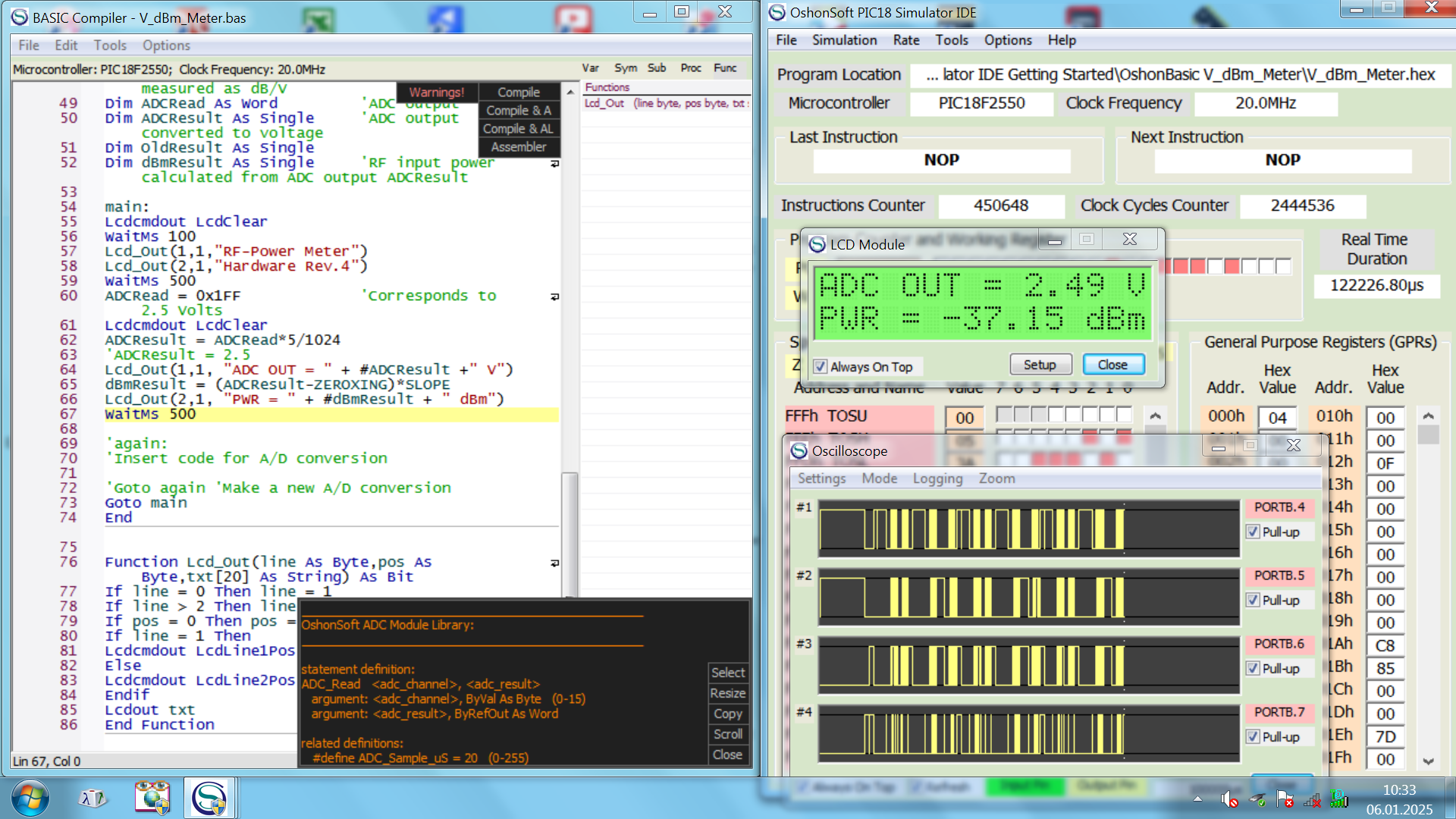Screen dimensions: 1456x819
Task: Click the green network meter tray icon
Action: tap(1339, 799)
